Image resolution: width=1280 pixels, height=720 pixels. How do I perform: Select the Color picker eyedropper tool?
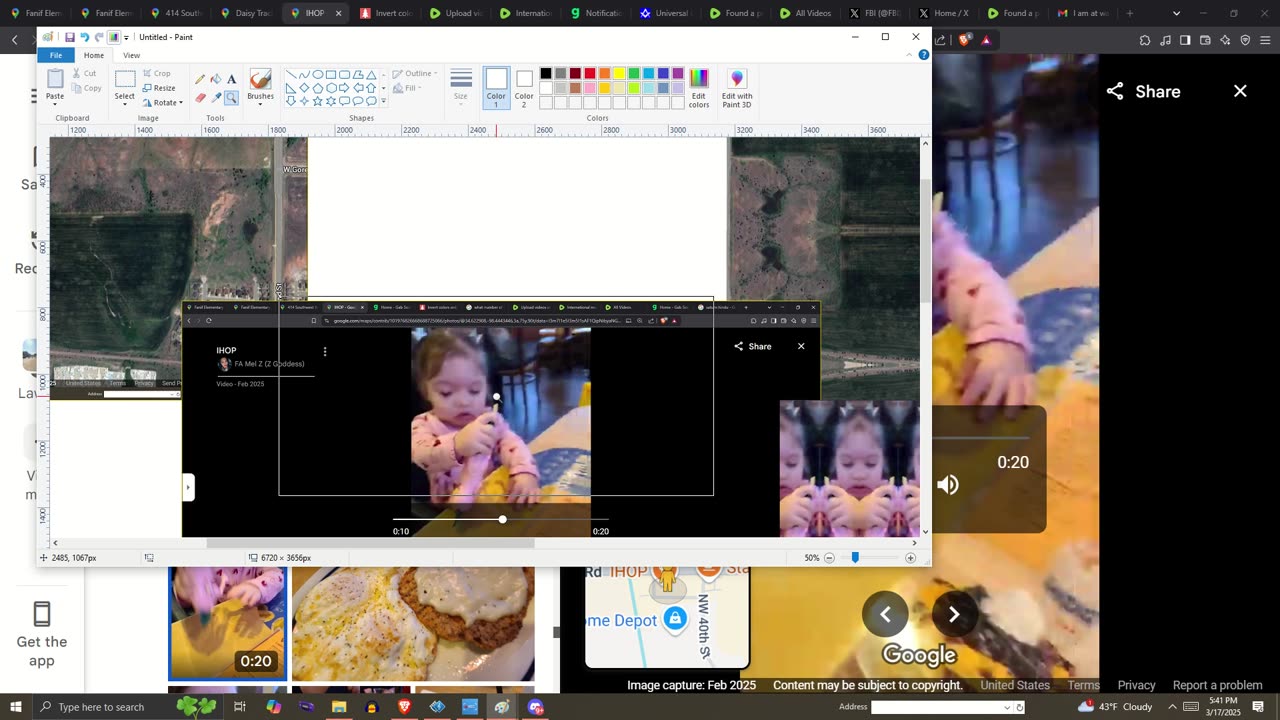(x=216, y=97)
